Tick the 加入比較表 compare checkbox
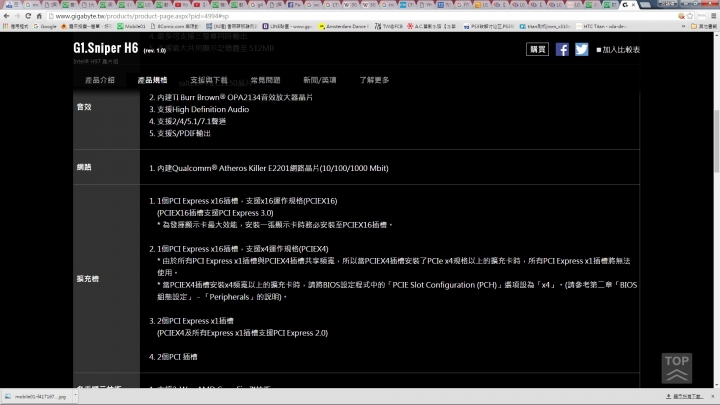720x405 pixels. coord(599,50)
